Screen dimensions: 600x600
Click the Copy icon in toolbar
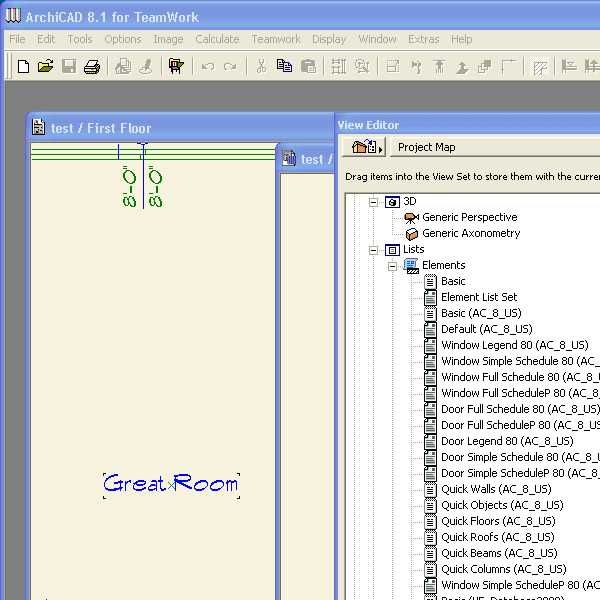pyautogui.click(x=284, y=67)
